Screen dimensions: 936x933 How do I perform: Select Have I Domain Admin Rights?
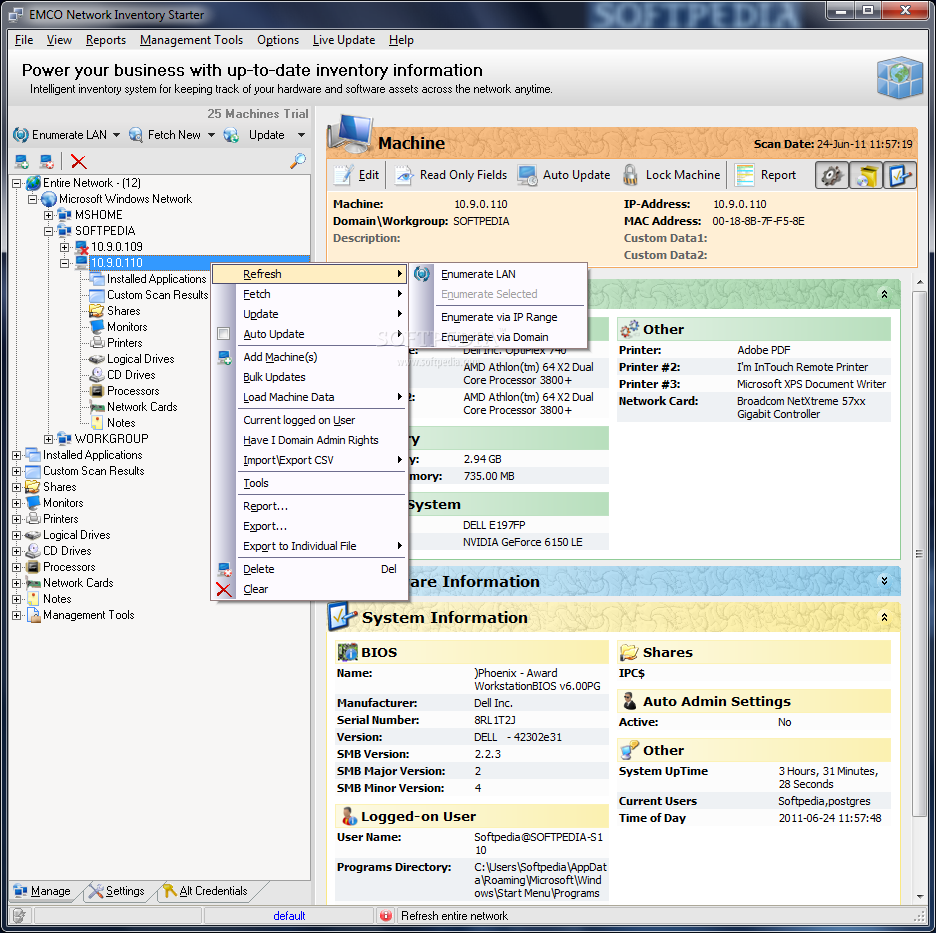click(x=309, y=441)
